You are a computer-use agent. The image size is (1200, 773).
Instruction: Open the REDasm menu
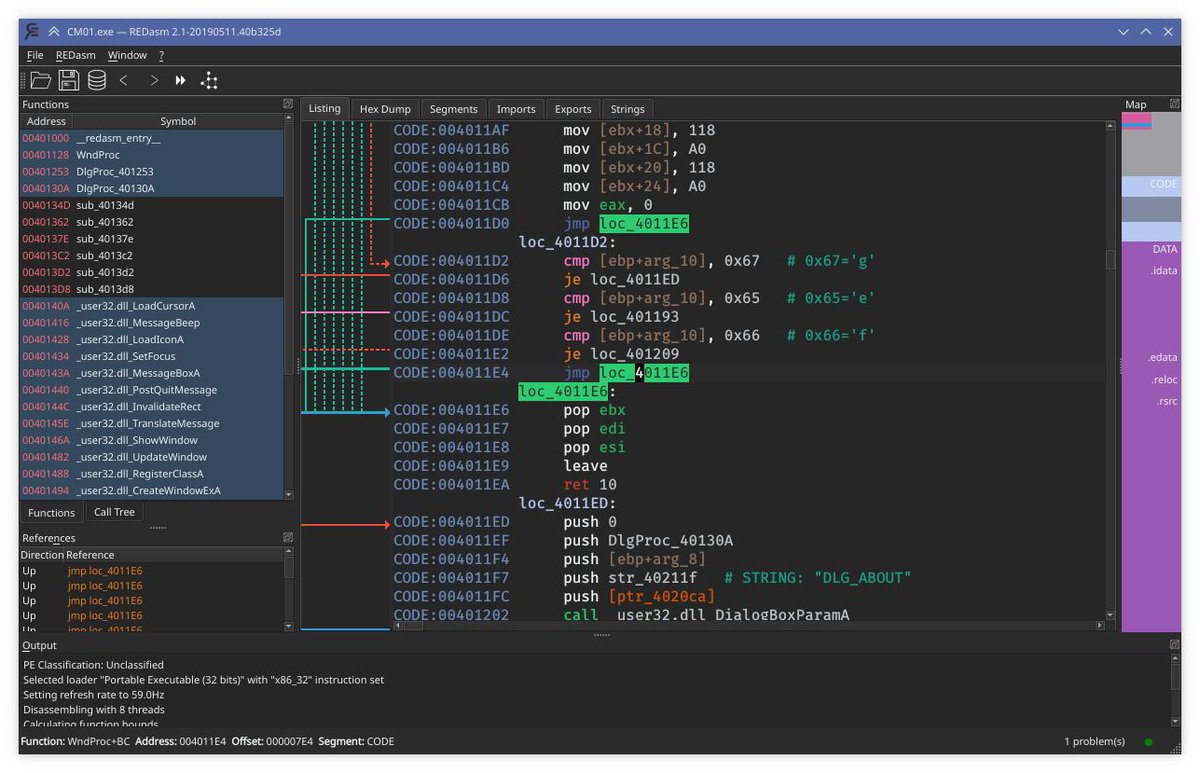(x=76, y=55)
